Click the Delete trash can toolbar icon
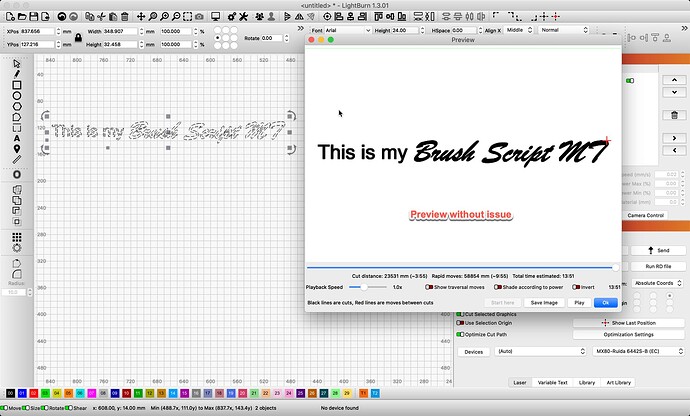Viewport: 690px width, 416px height. 125,17
